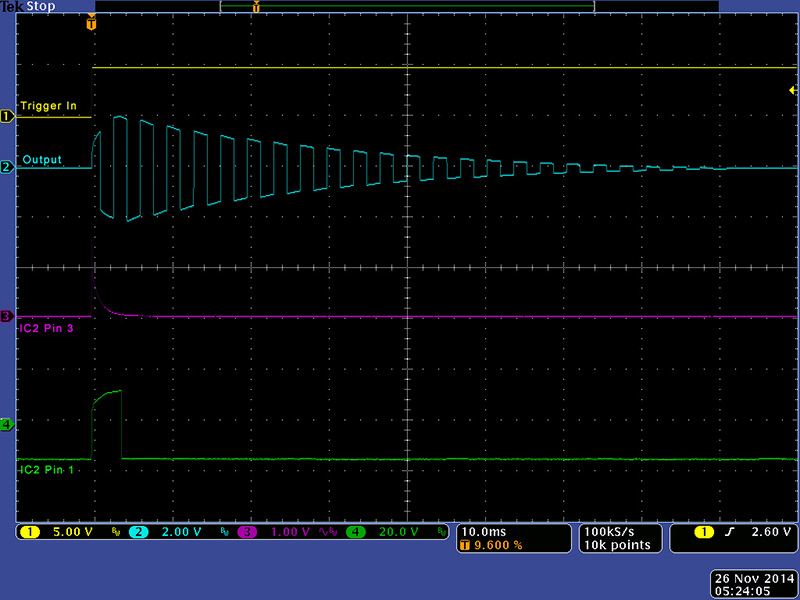The width and height of the screenshot is (800, 600).
Task: Select the channel 3 ground marker
Action: click(x=7, y=316)
